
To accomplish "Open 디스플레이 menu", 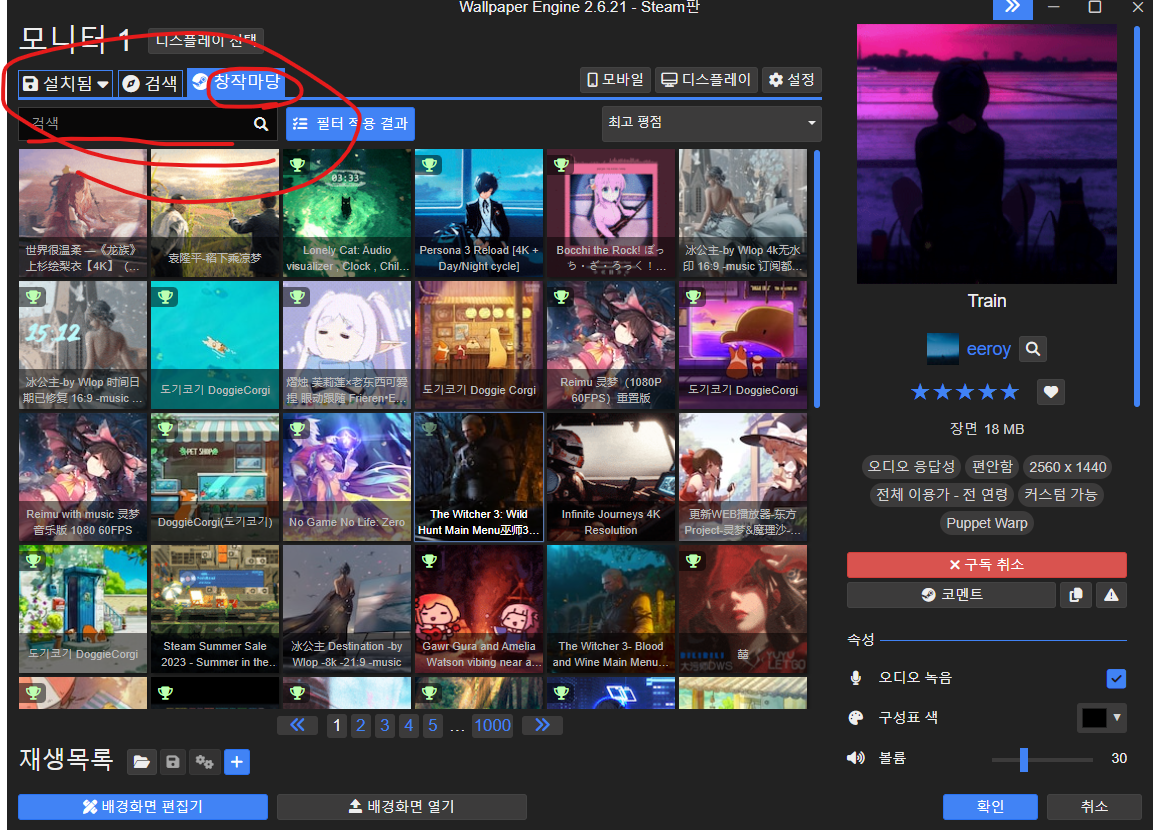I will (x=705, y=79).
